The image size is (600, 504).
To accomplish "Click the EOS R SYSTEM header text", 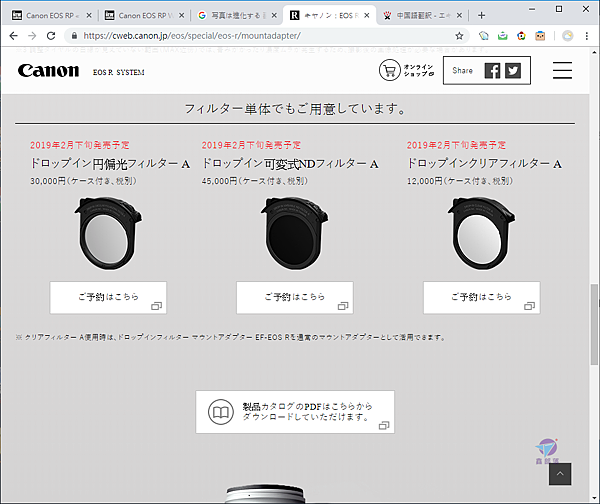I will pos(119,72).
